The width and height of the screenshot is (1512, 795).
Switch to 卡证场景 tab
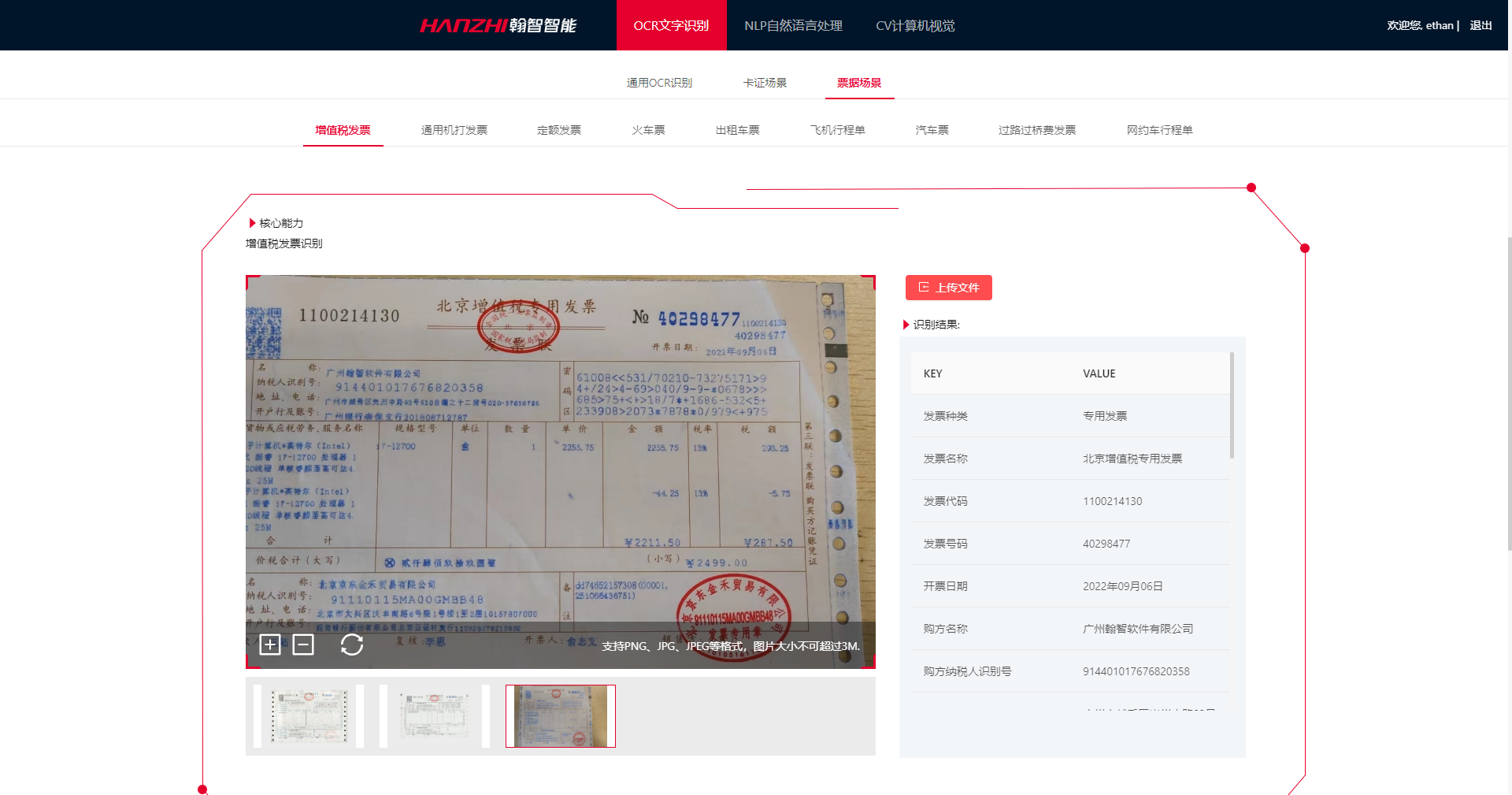tap(765, 83)
